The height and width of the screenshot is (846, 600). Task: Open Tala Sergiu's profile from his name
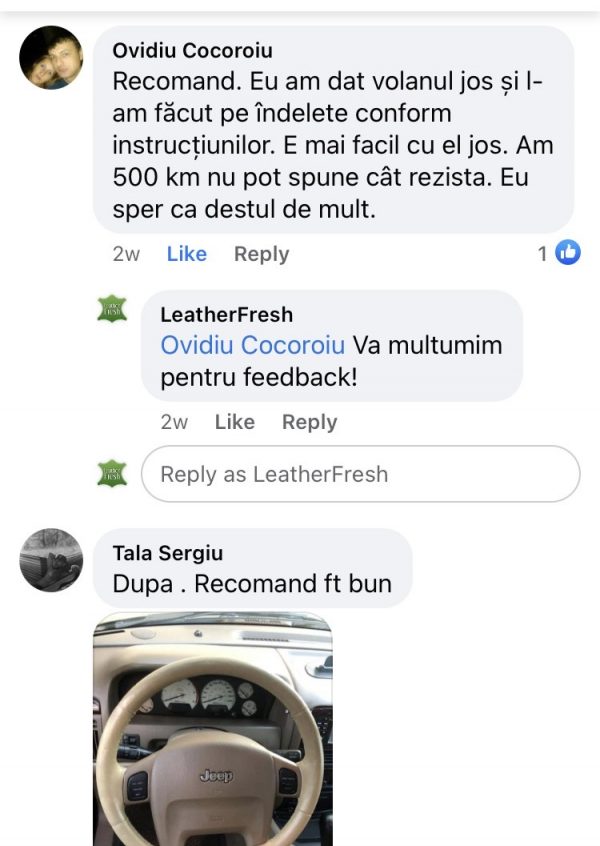[x=169, y=551]
